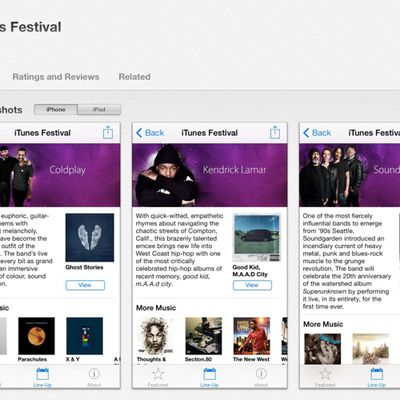Viewport: 400px width, 400px height.
Task: Tap About info icon in Coldplay screenshot
Action: (x=94, y=377)
